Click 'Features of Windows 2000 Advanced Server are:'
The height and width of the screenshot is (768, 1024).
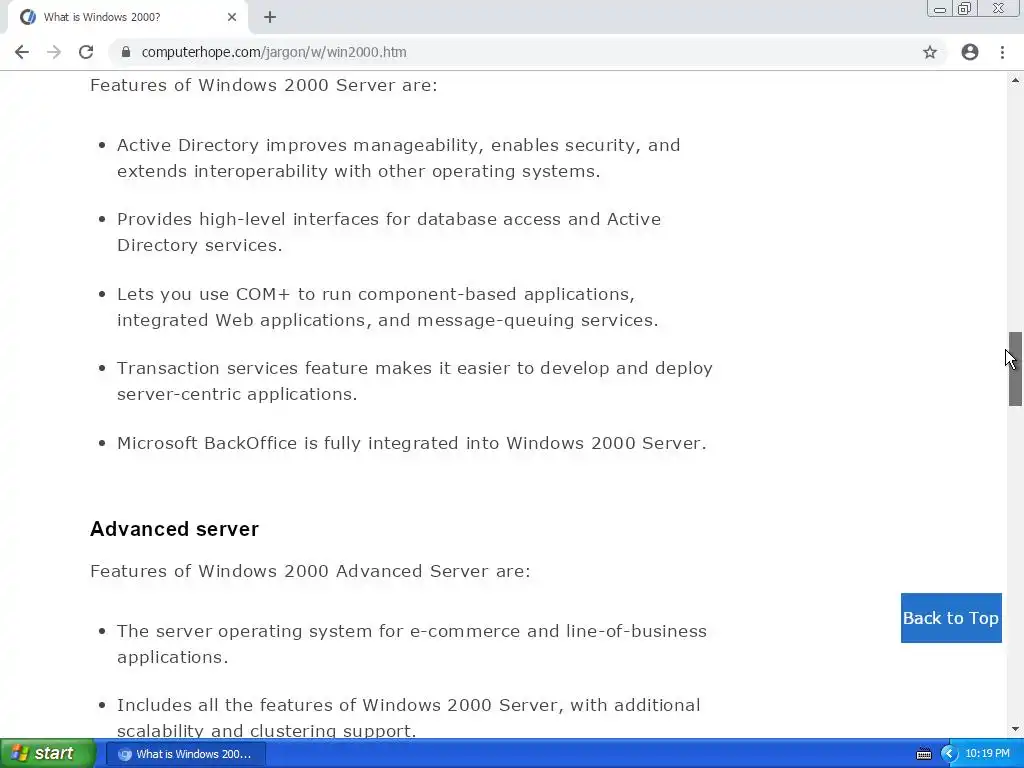tap(310, 571)
